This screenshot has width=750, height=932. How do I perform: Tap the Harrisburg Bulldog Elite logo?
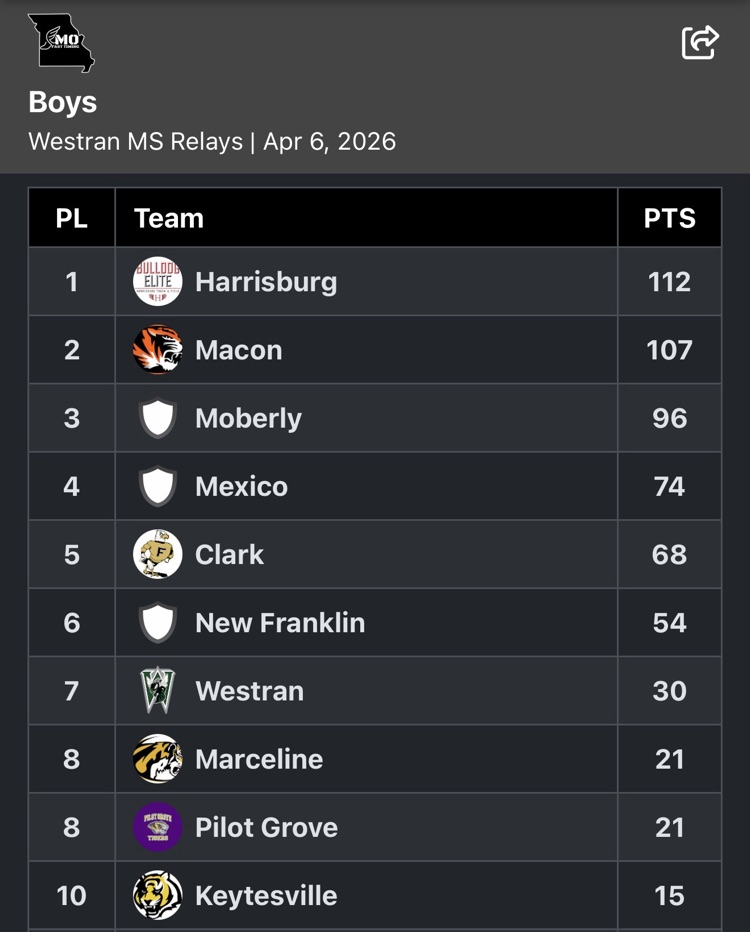click(x=158, y=282)
